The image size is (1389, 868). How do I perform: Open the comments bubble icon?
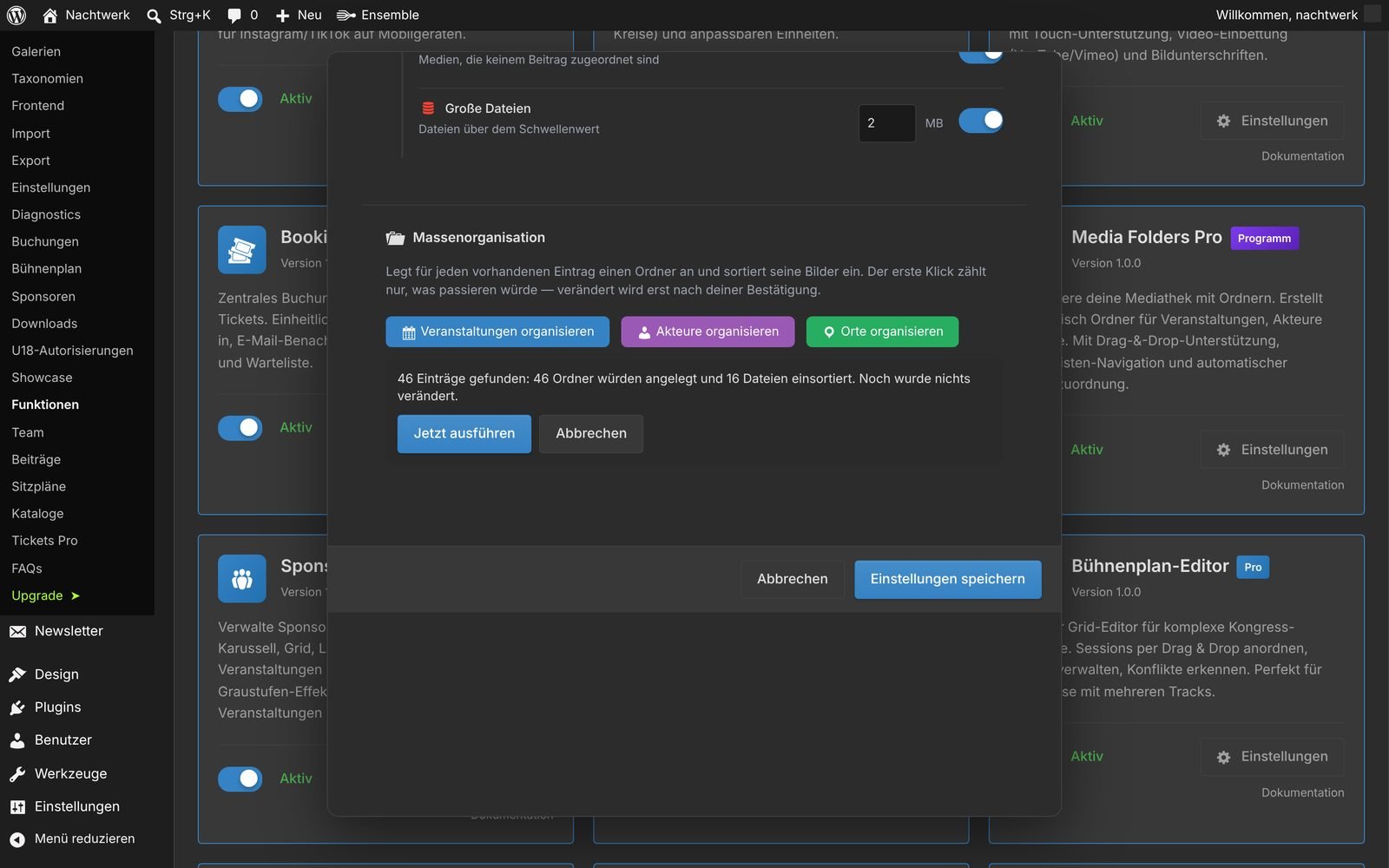click(x=234, y=16)
